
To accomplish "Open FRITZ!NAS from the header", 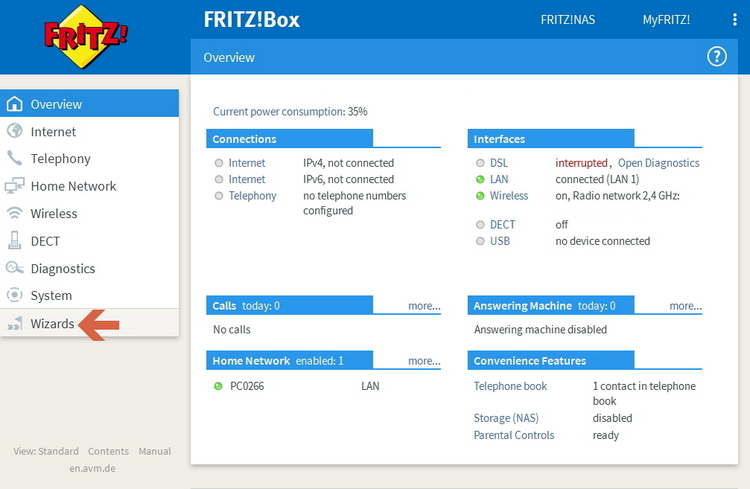I will point(567,20).
